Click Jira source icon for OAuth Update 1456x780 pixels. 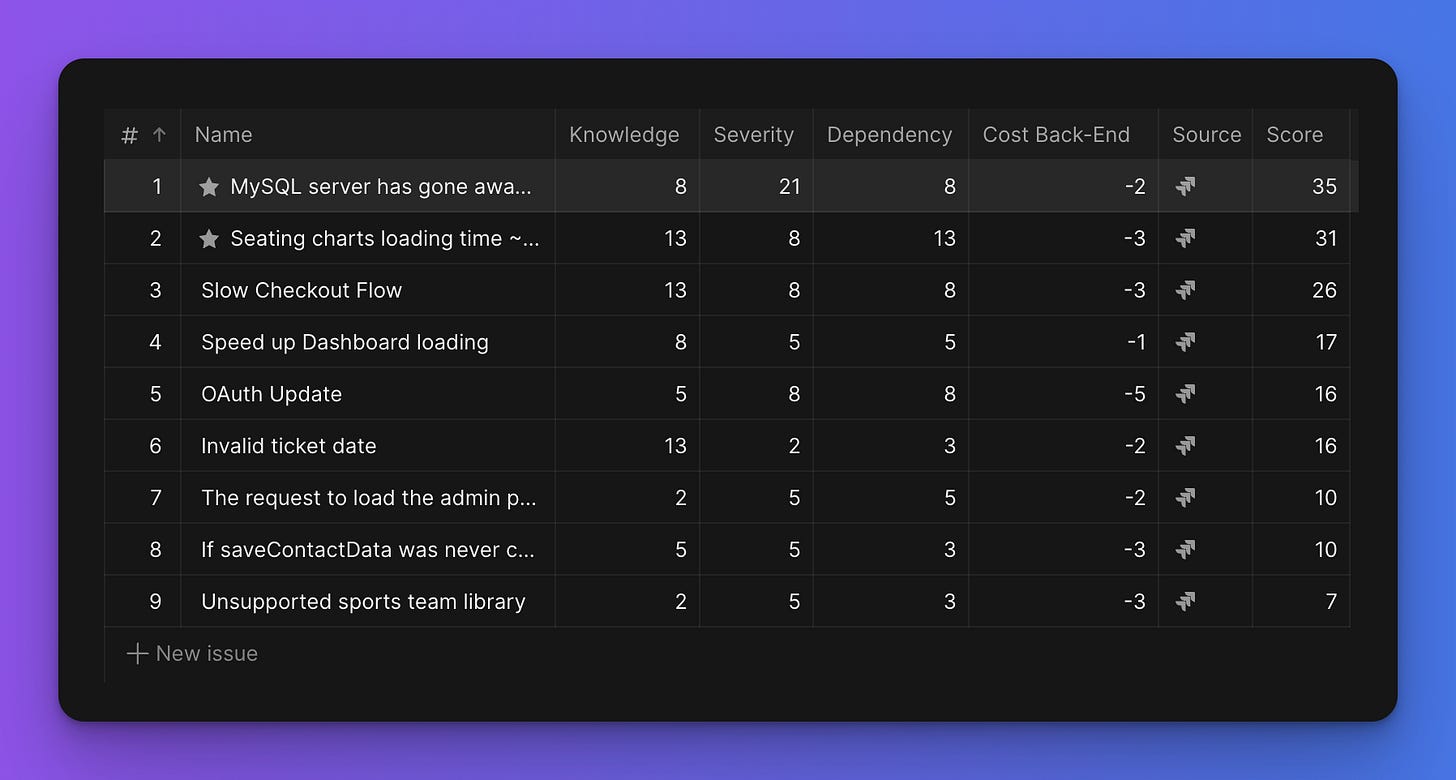1186,394
